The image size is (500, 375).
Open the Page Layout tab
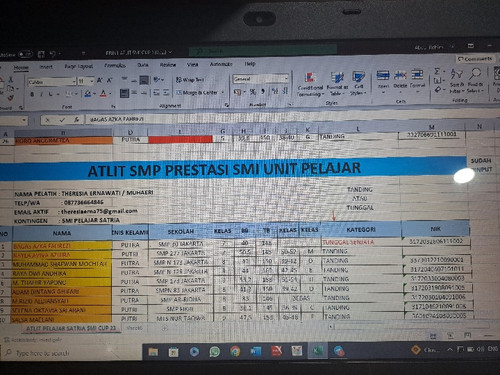point(78,66)
